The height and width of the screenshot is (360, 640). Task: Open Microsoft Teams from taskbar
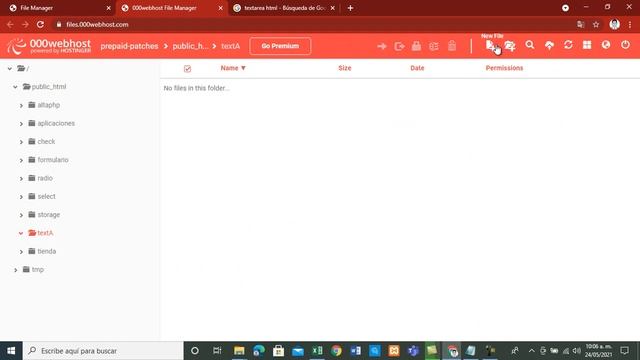(413, 351)
